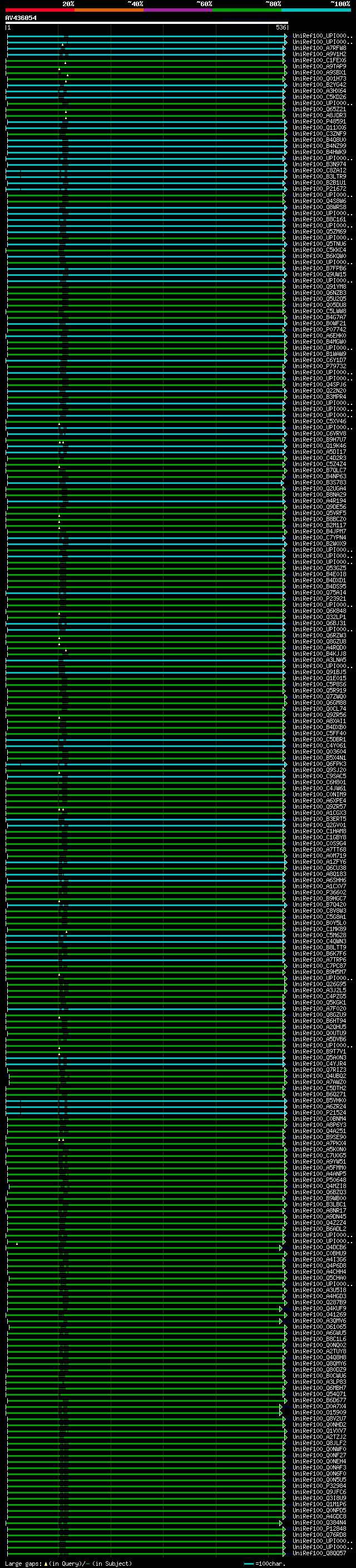Image resolution: width=356 pixels, height=1568 pixels.
Task: Click the gap marker on the UniRef100_A7RFW8 row
Action: (x=63, y=44)
